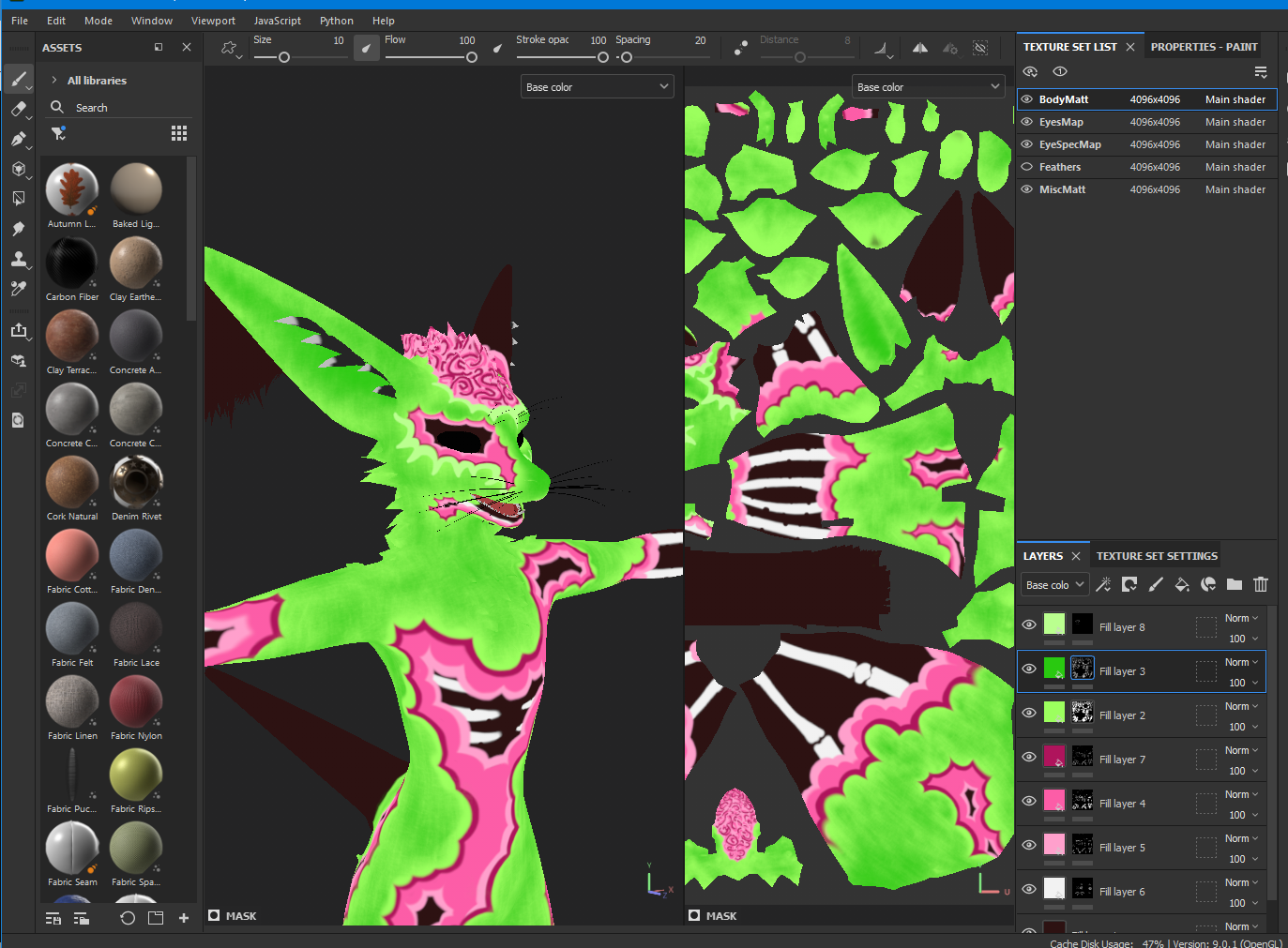The image size is (1288, 948).
Task: Adjust the Size slider handle
Action: (284, 57)
